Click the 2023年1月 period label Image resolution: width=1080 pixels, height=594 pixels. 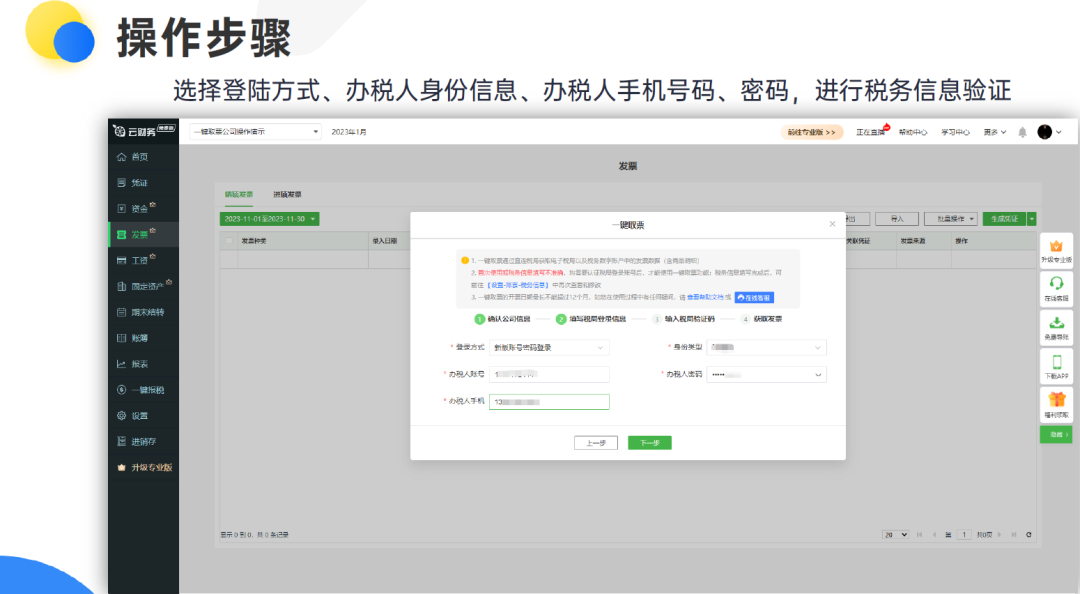(x=349, y=132)
